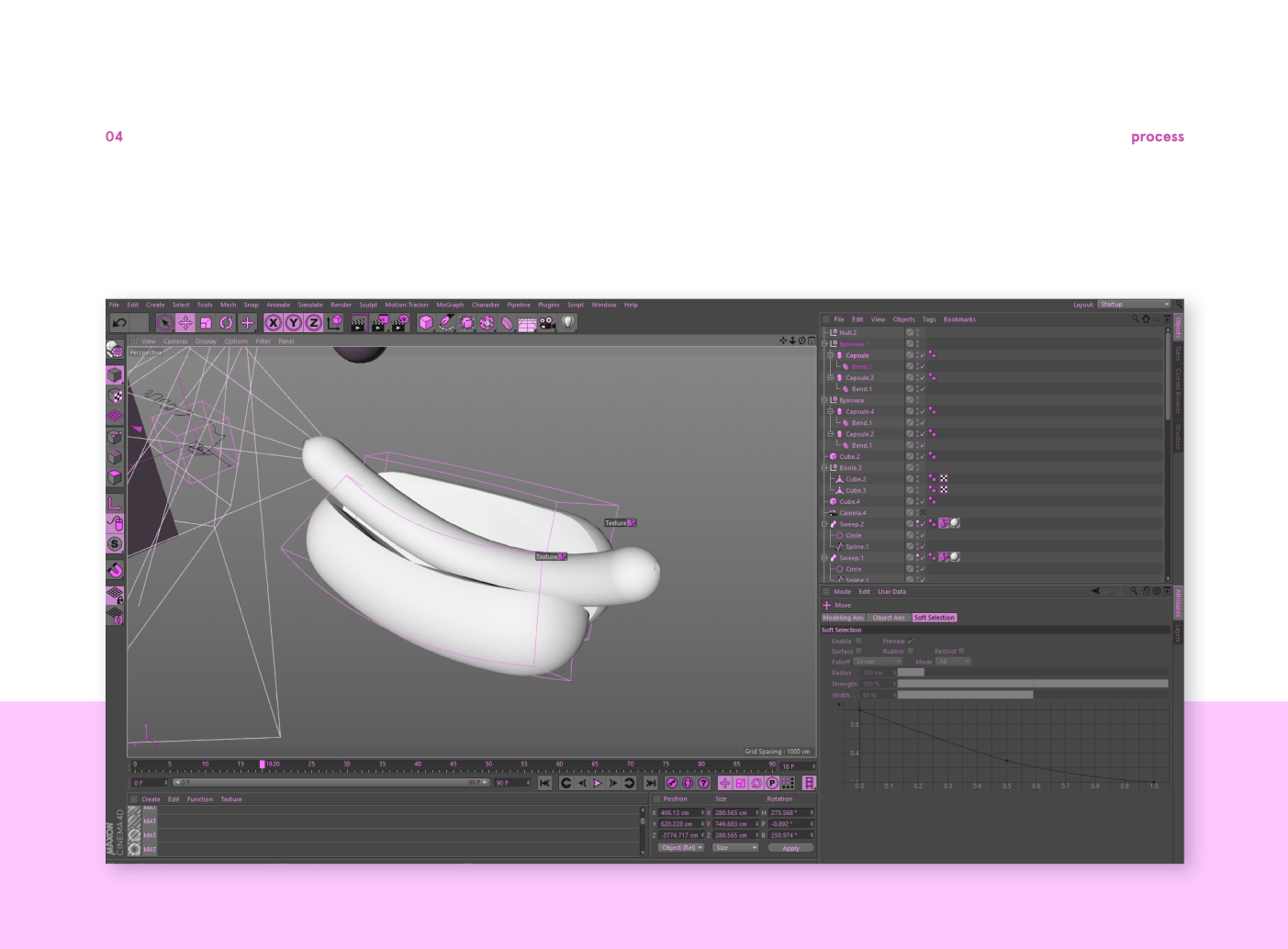This screenshot has height=949, width=1288.
Task: Click the Position X input field
Action: click(678, 812)
